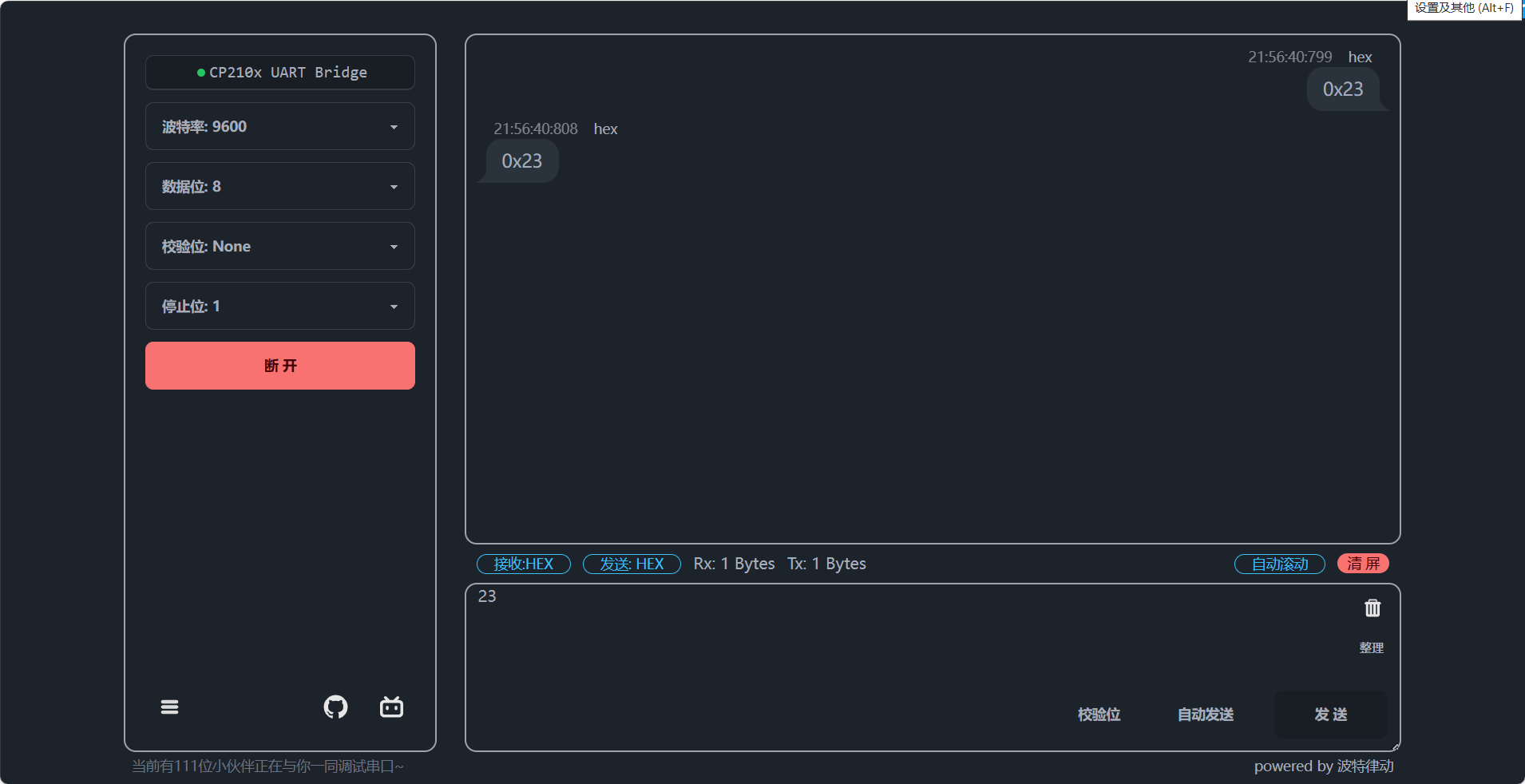Click the green connection status dot

click(x=201, y=73)
